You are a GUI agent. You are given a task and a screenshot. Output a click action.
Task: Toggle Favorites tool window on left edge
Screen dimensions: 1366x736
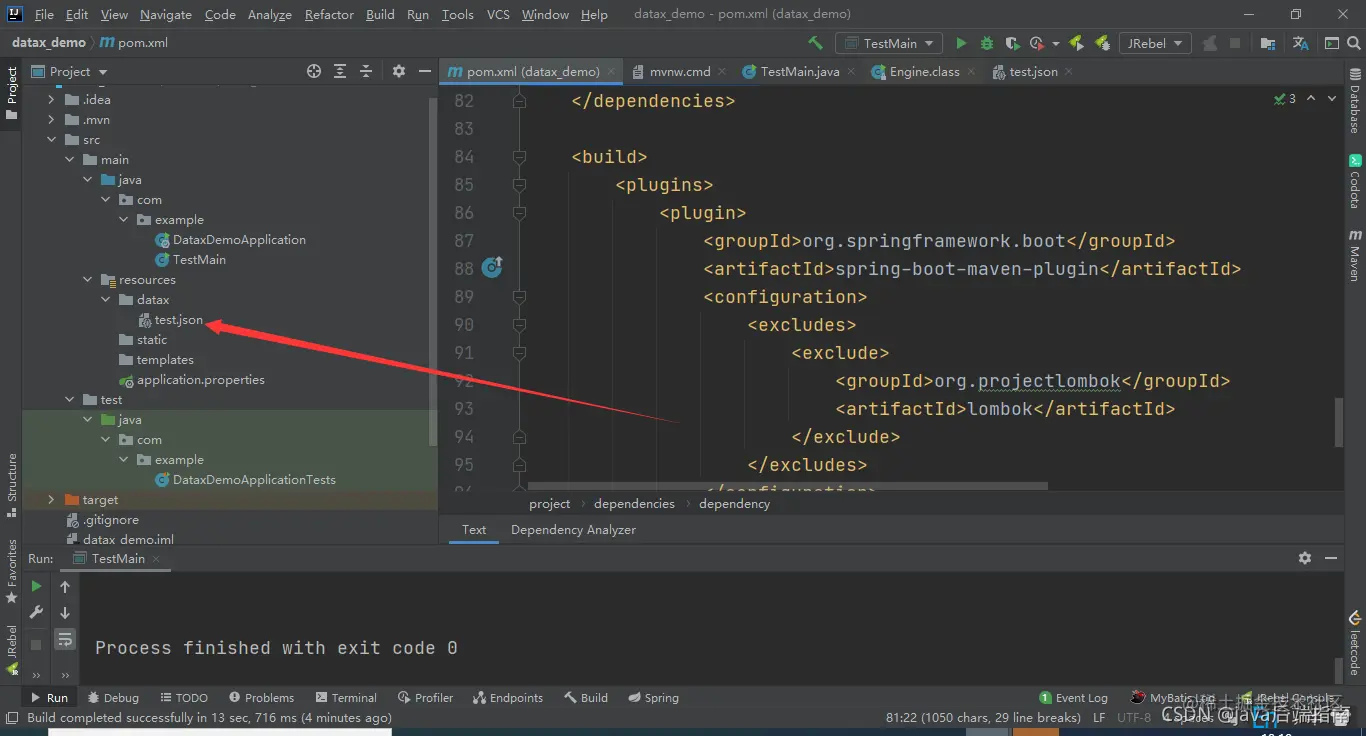point(12,571)
